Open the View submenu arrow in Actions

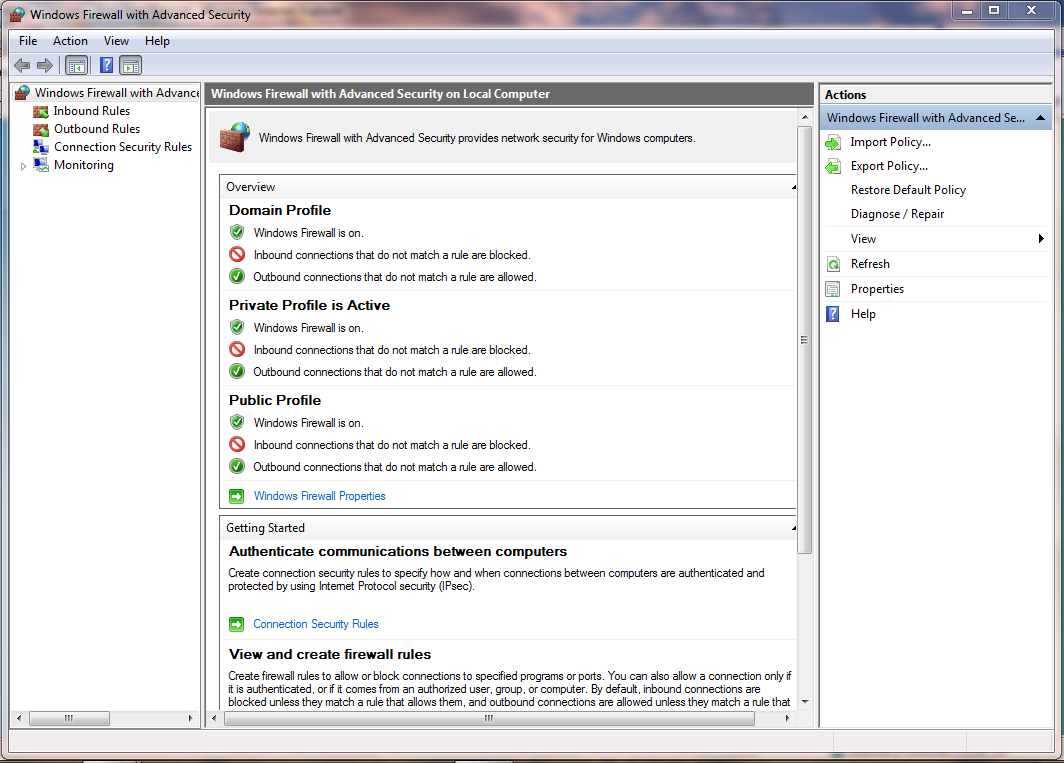(1041, 238)
